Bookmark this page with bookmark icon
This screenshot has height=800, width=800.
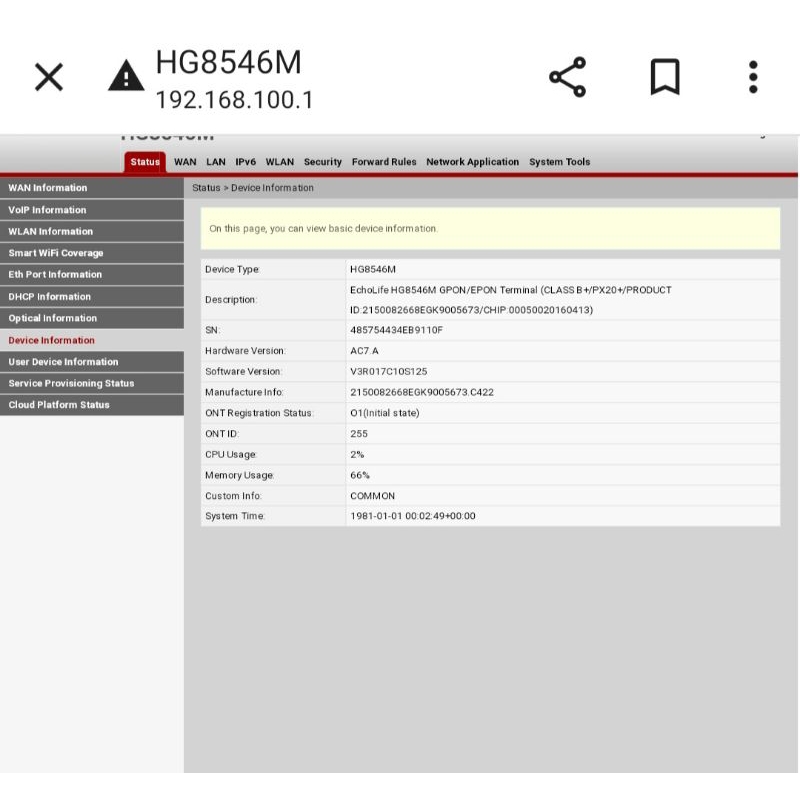point(665,77)
